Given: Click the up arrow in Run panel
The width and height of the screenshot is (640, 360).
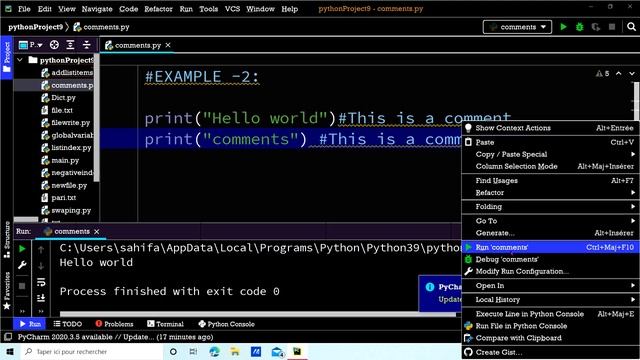Looking at the screenshot, I should [x=41, y=249].
